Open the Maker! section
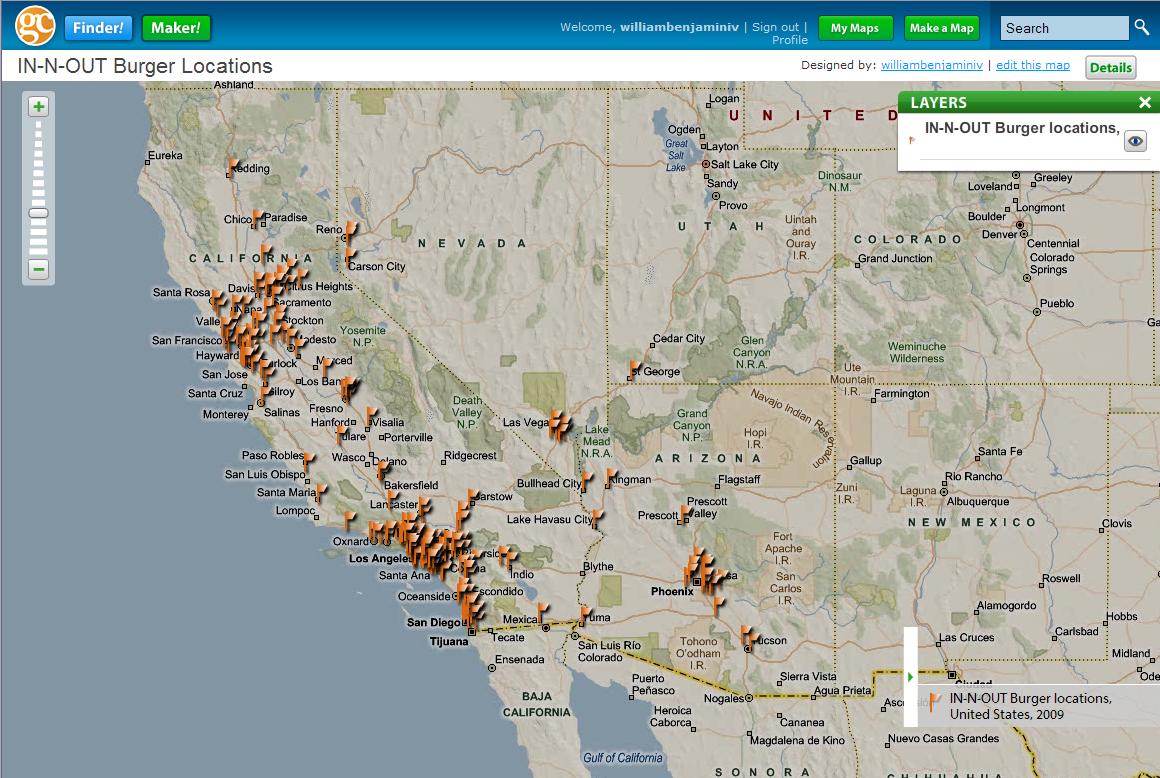 tap(176, 28)
